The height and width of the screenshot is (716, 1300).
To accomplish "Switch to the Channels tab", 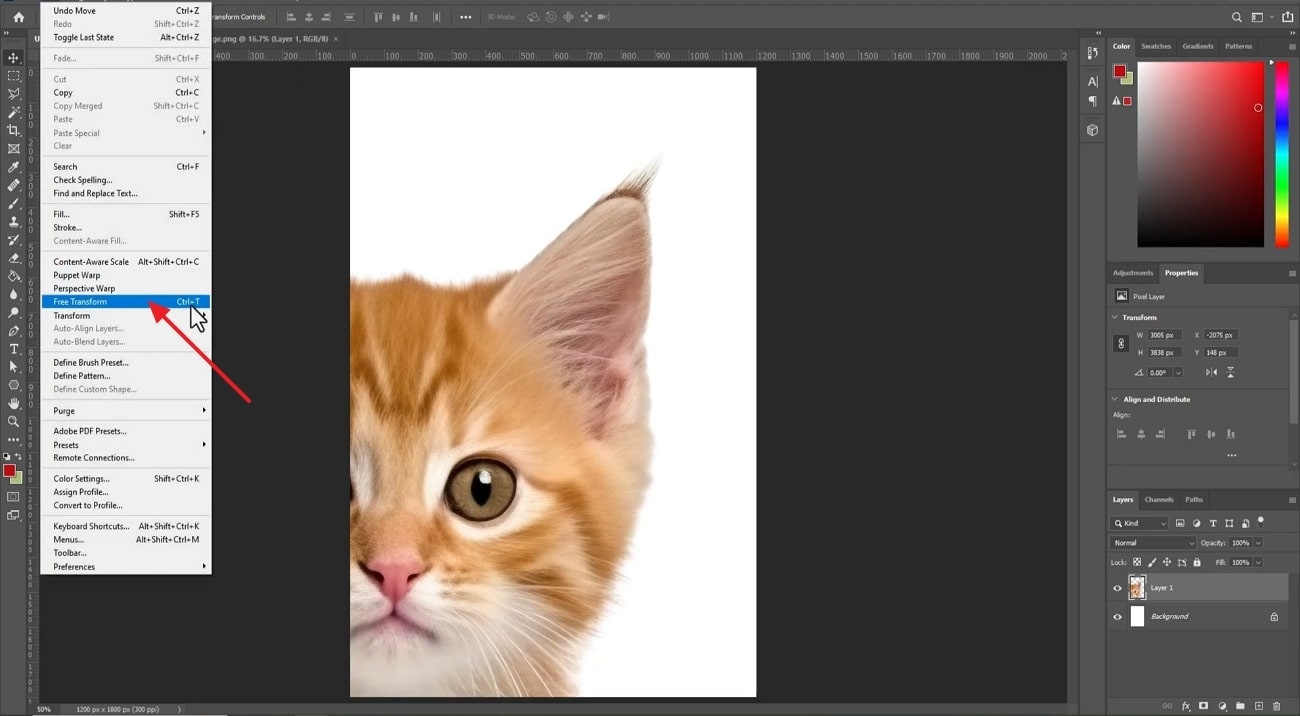I will tap(1159, 499).
